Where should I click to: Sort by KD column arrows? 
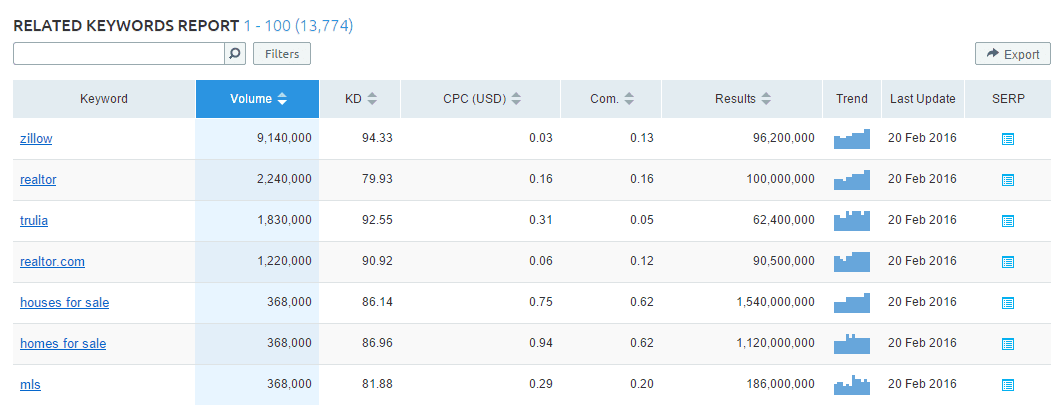[x=372, y=99]
